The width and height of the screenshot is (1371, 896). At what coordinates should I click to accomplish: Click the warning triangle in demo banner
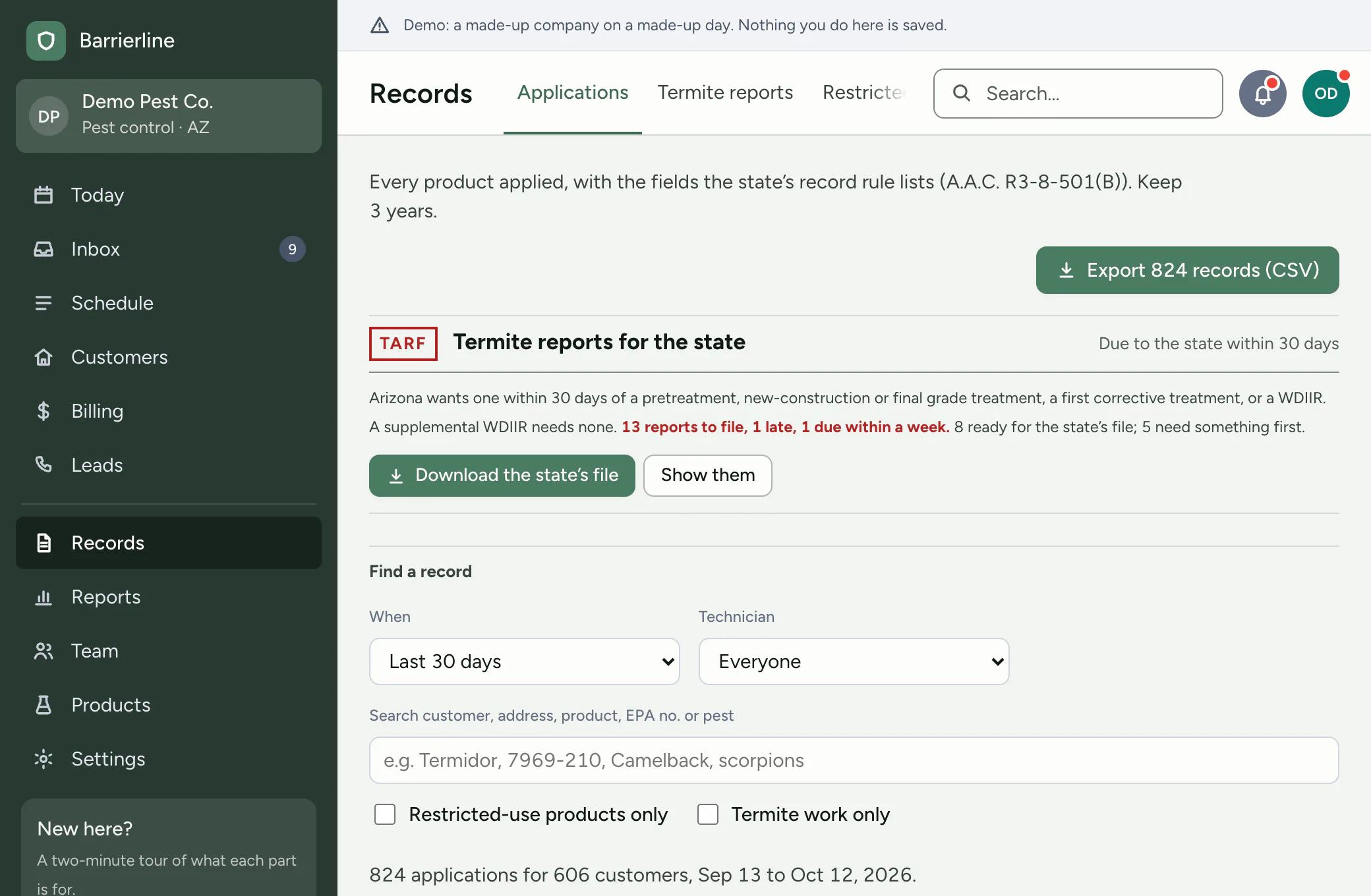coord(380,25)
